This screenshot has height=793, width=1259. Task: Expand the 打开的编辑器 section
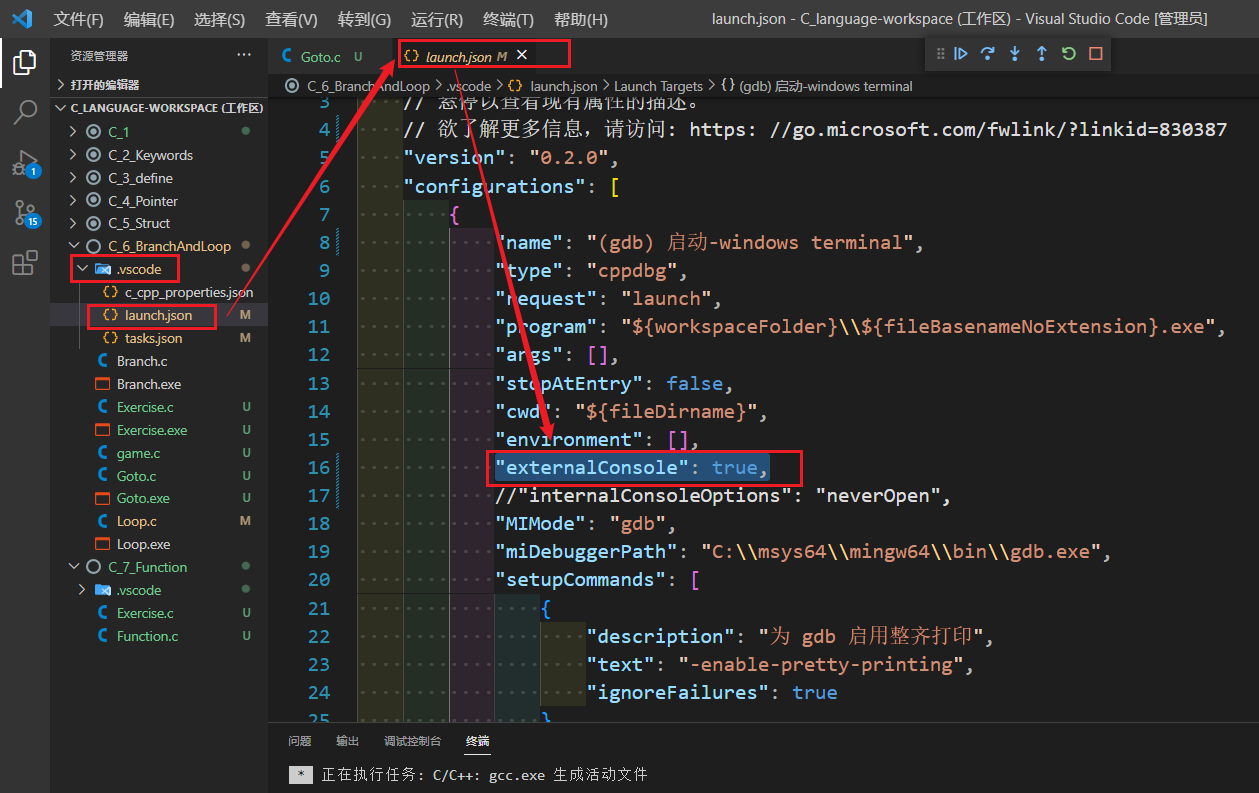pyautogui.click(x=159, y=85)
